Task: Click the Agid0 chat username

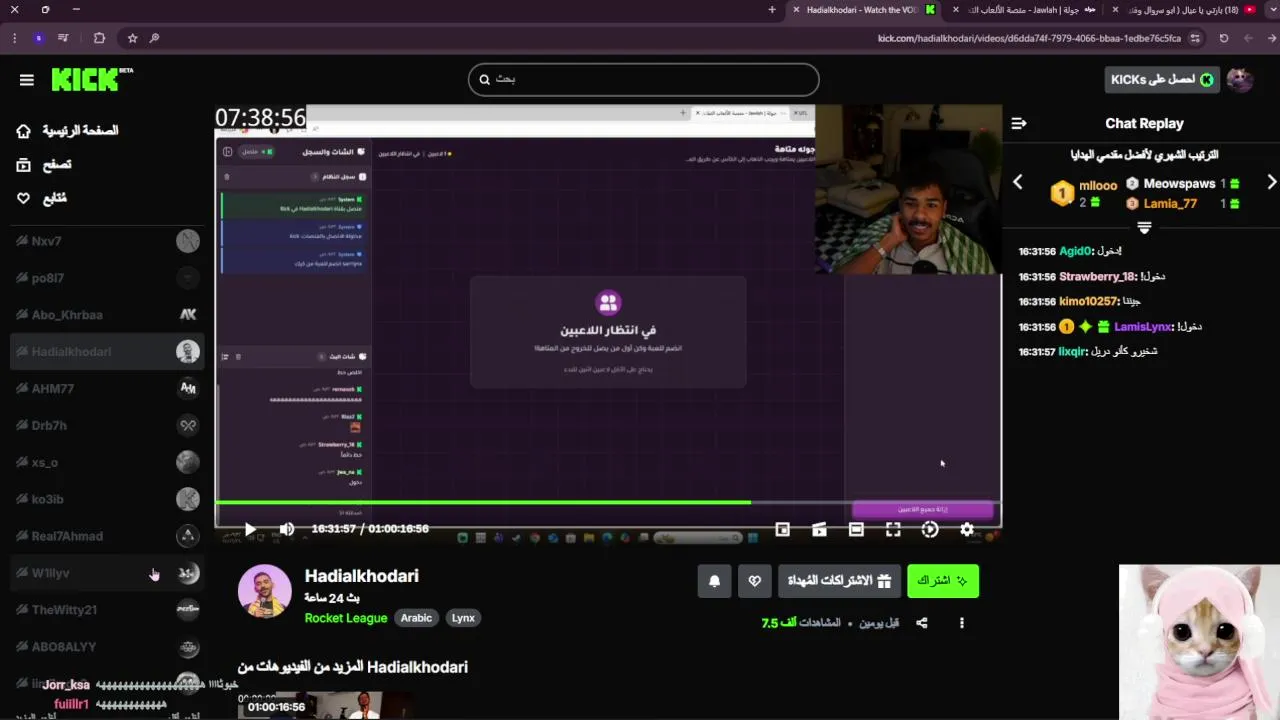Action: (1076, 251)
